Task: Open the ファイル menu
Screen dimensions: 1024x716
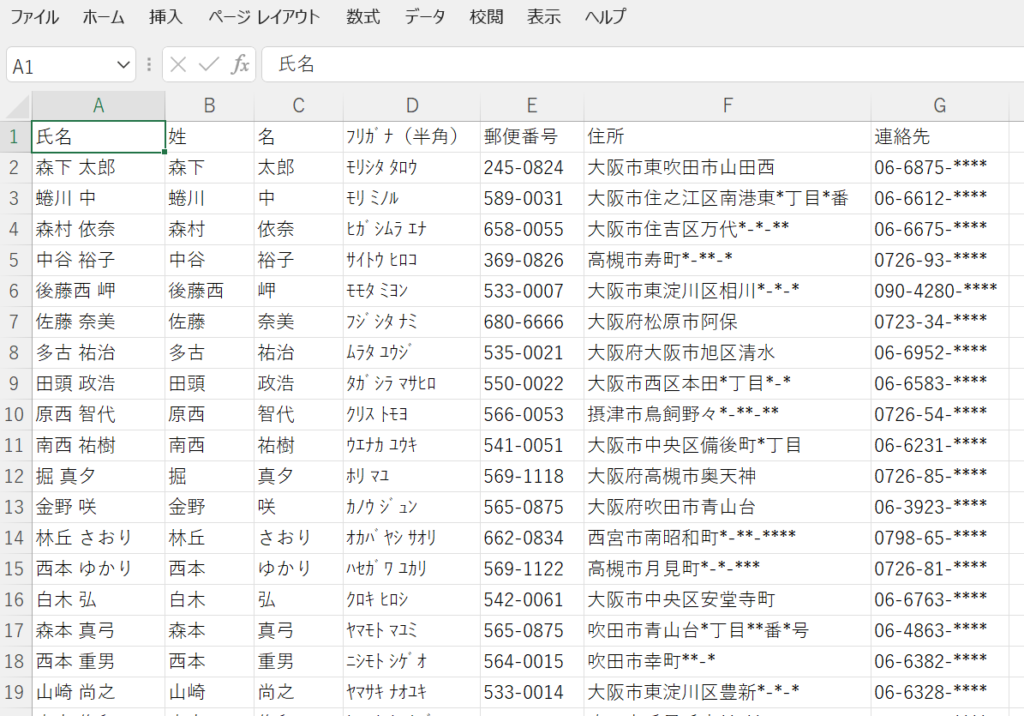Action: coord(34,17)
